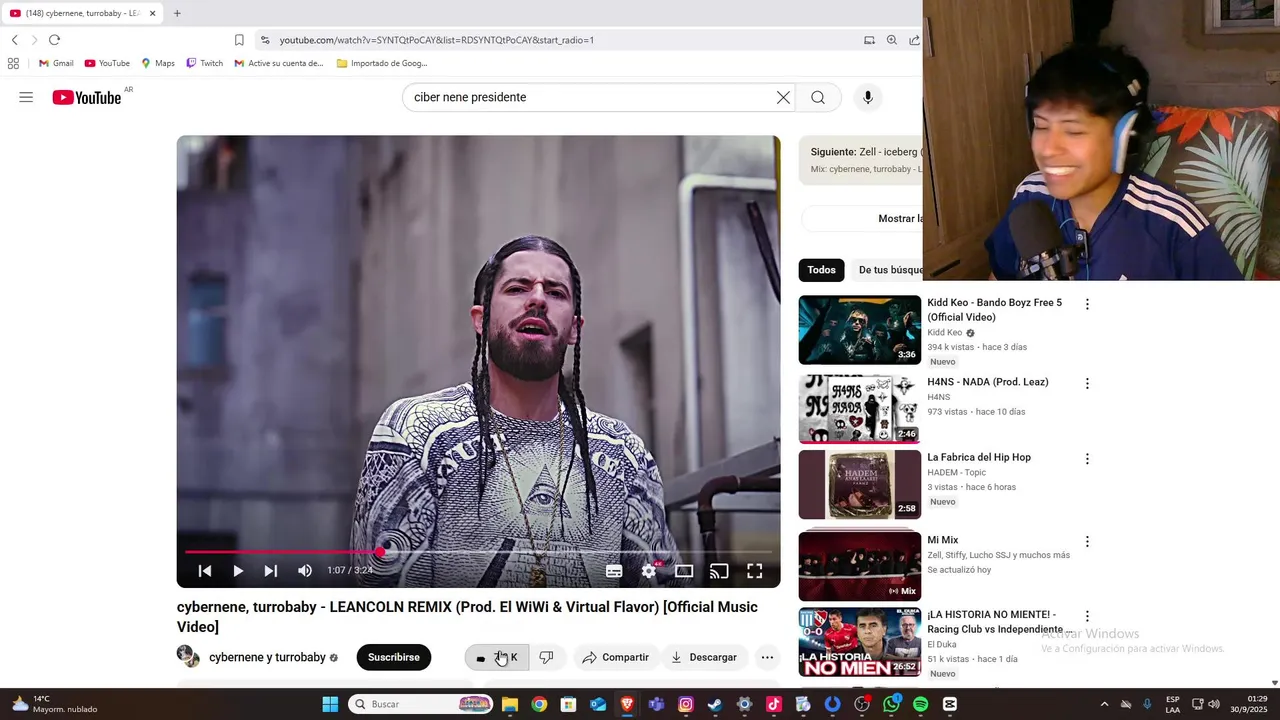Click the magnifier search button
The image size is (1280, 720).
[818, 97]
